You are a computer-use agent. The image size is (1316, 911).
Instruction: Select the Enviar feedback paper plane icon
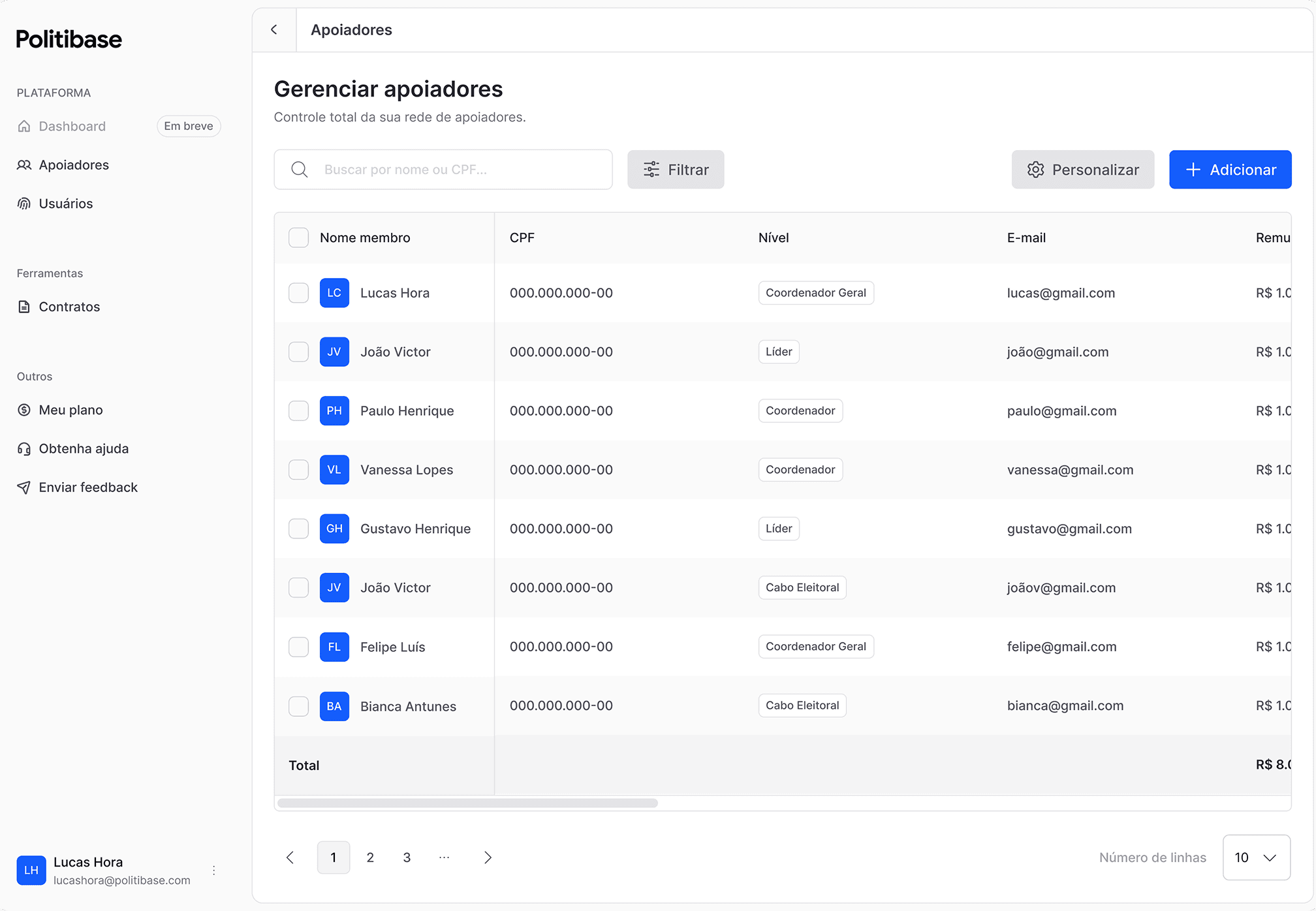pyautogui.click(x=23, y=487)
